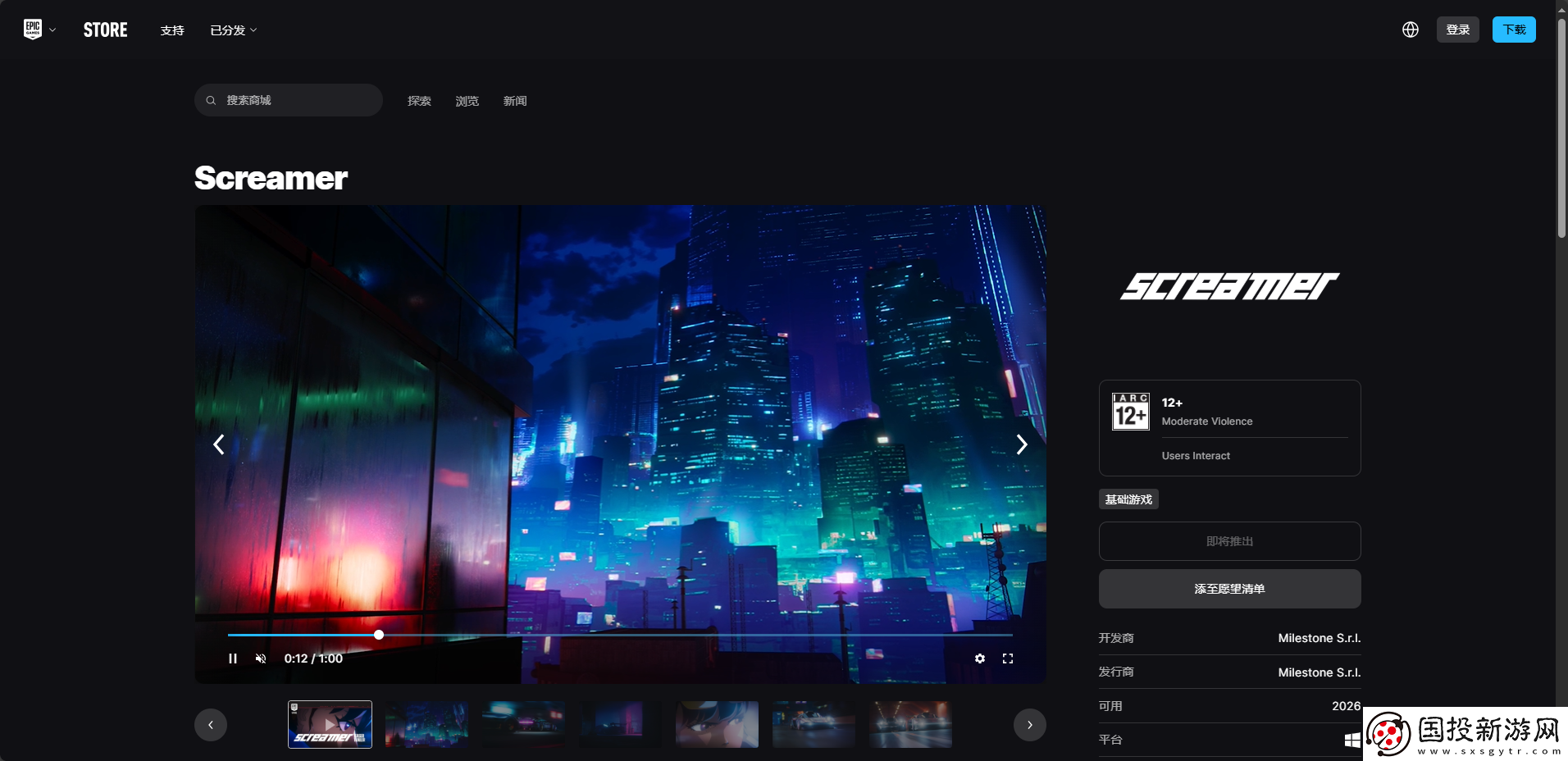Select the seventh thumbnail, orange-lit tunnel race

(910, 724)
